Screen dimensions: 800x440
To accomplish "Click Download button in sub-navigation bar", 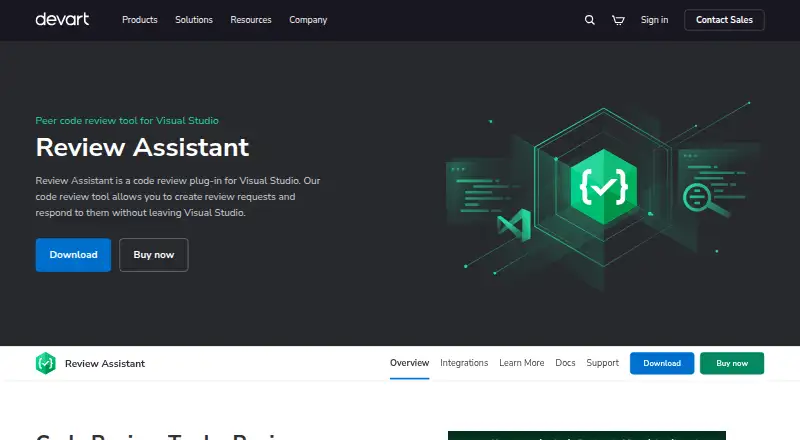I will pyautogui.click(x=662, y=363).
